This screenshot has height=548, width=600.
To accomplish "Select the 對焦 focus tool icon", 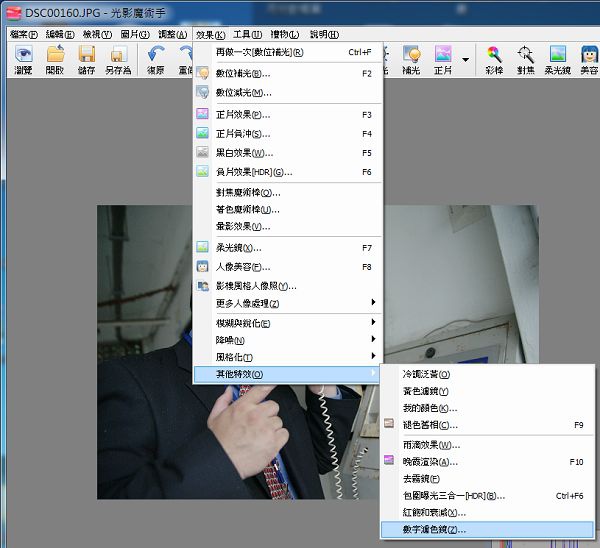I will click(x=525, y=59).
